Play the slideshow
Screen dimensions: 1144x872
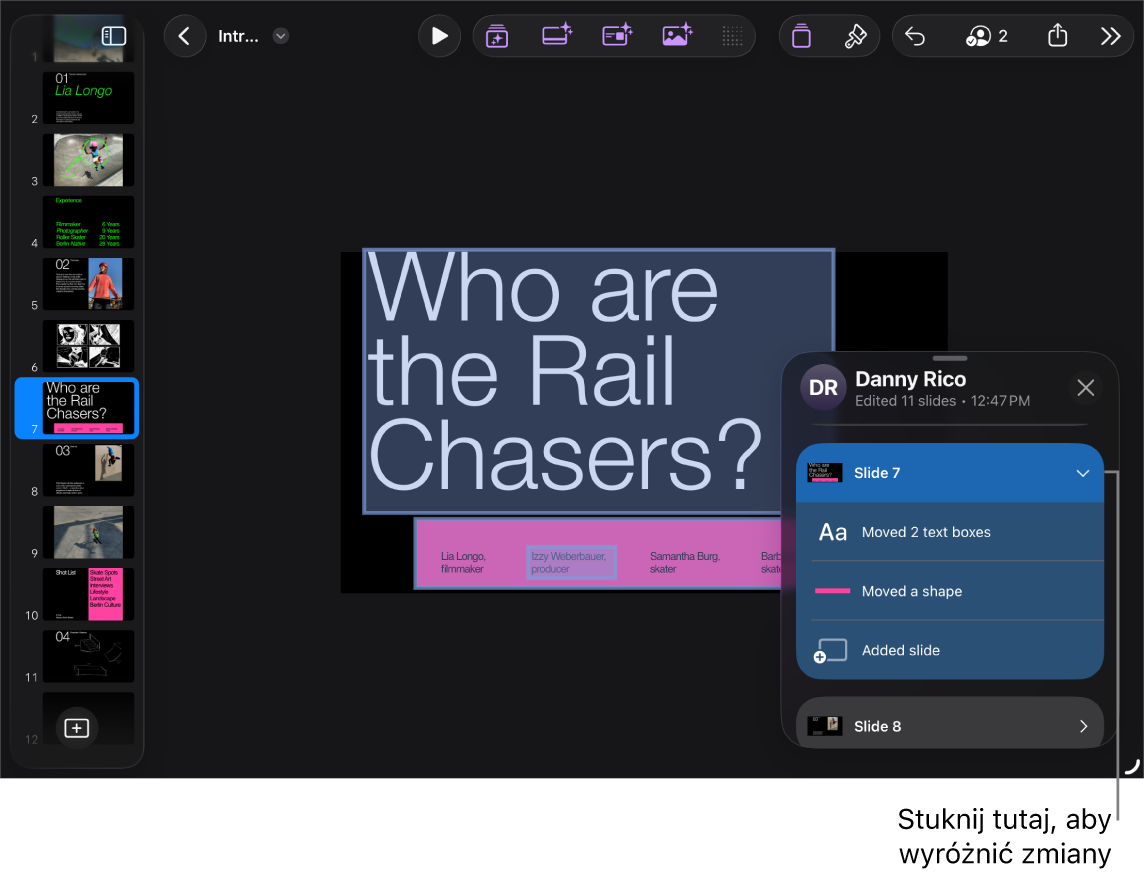(x=439, y=36)
